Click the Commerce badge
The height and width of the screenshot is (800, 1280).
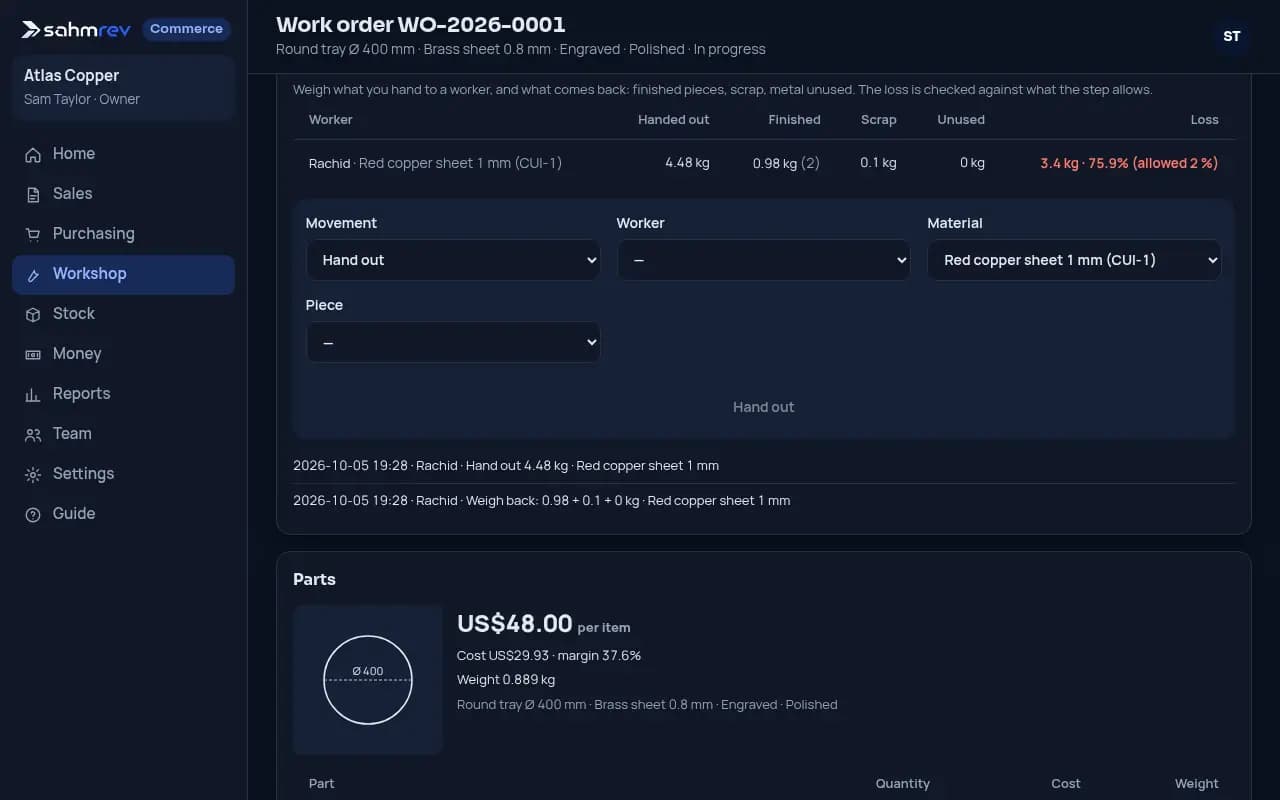(186, 29)
